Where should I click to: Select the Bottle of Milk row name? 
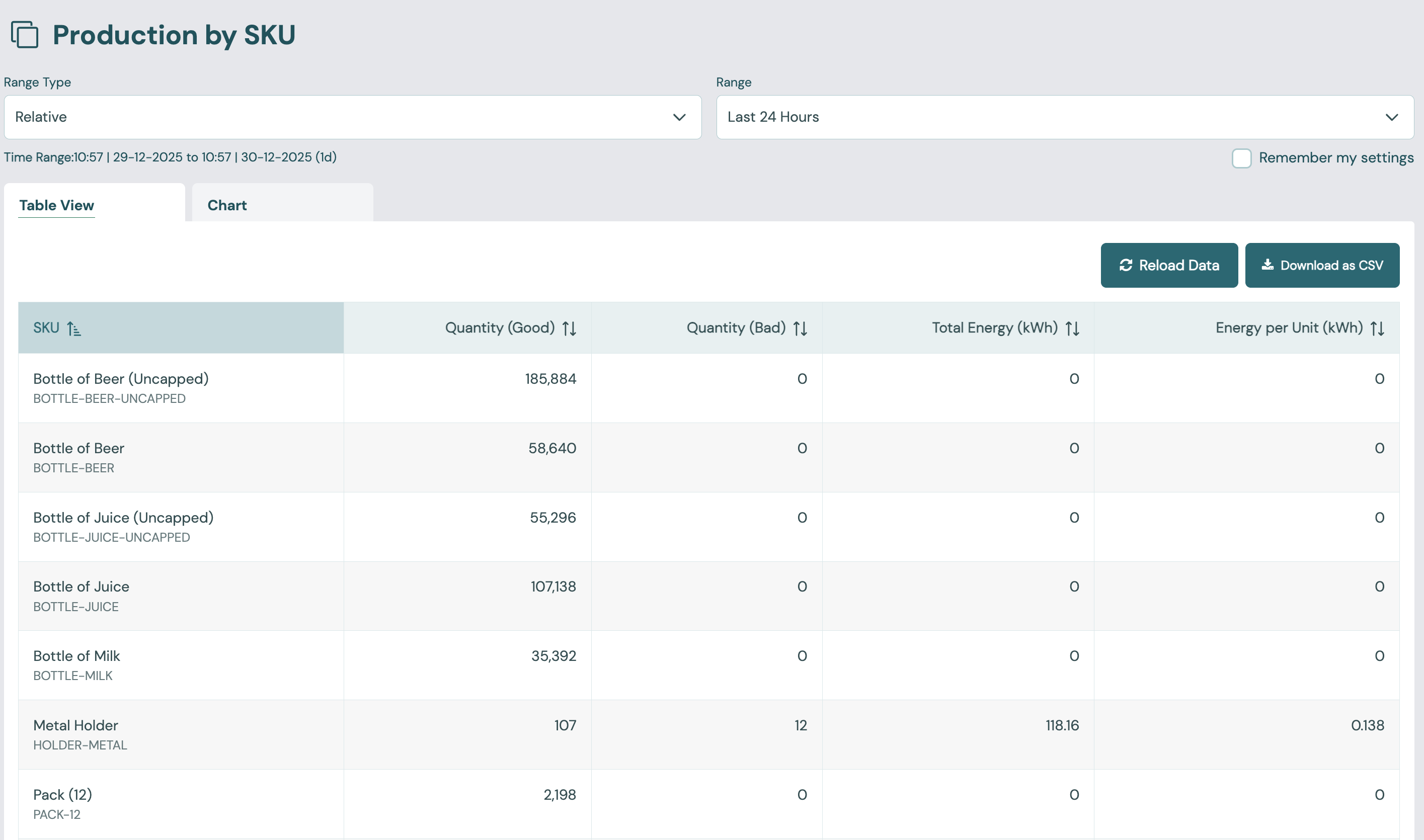point(76,656)
